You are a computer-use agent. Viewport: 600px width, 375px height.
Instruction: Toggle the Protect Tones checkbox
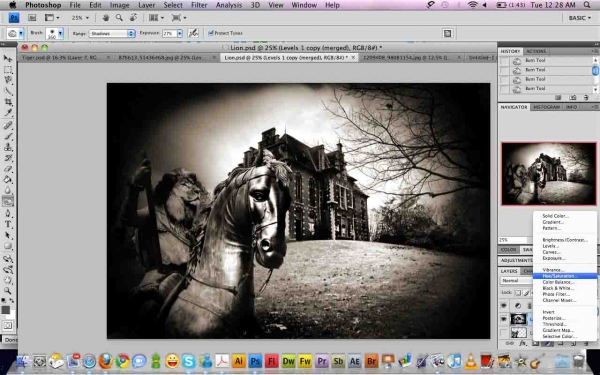(210, 33)
